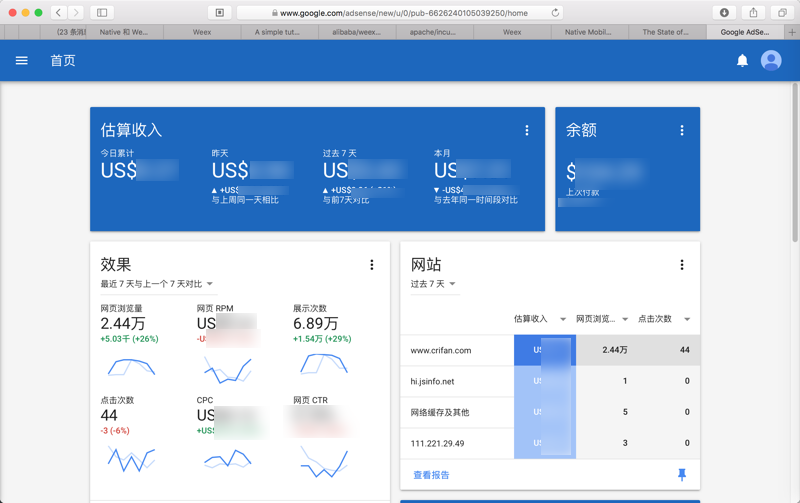
Task: Click 展示次数 sparkline chart
Action: click(x=324, y=364)
